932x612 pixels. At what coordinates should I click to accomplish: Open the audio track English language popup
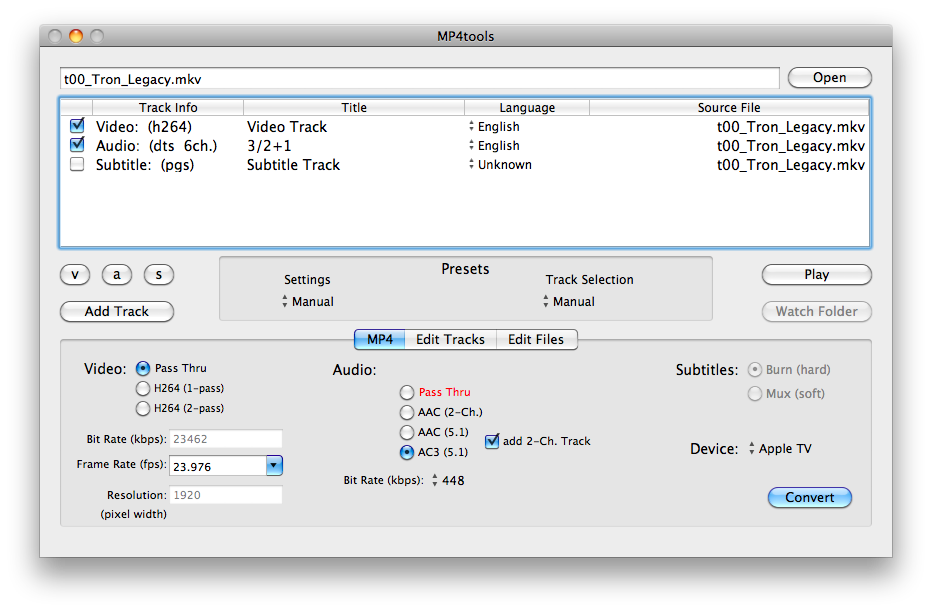[495, 146]
